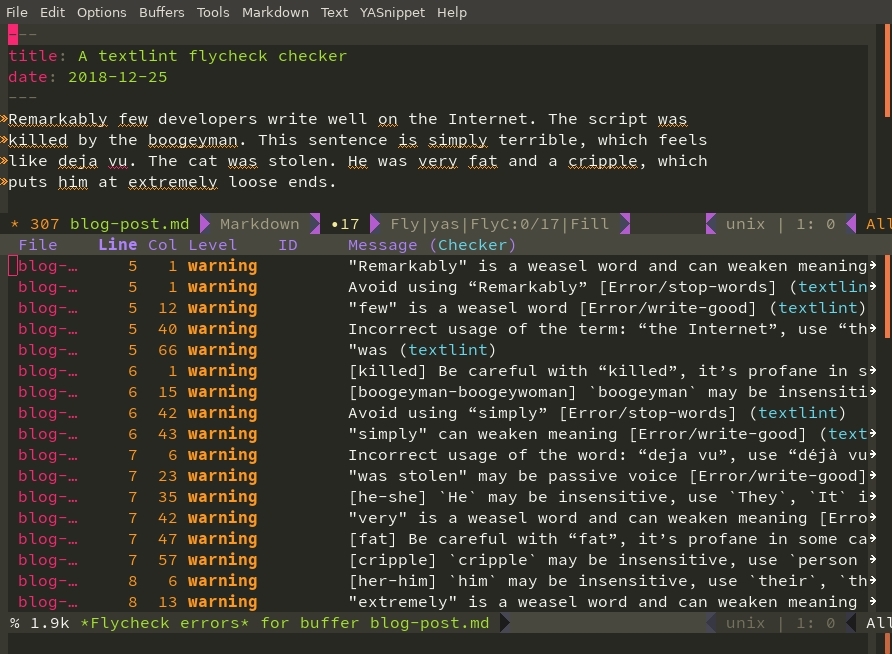The image size is (892, 654).
Task: Click the 1.9k buffer size in bottom mode line
Action: point(49,623)
